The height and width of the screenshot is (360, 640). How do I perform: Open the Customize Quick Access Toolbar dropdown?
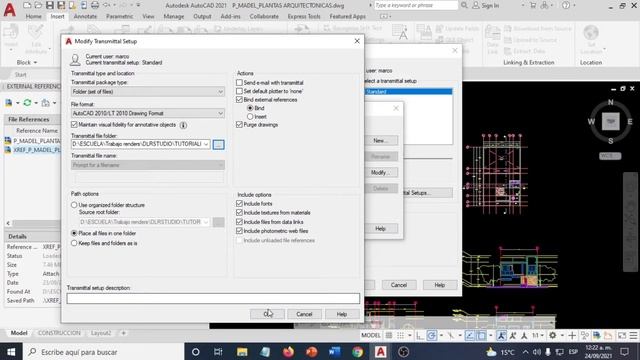138,5
